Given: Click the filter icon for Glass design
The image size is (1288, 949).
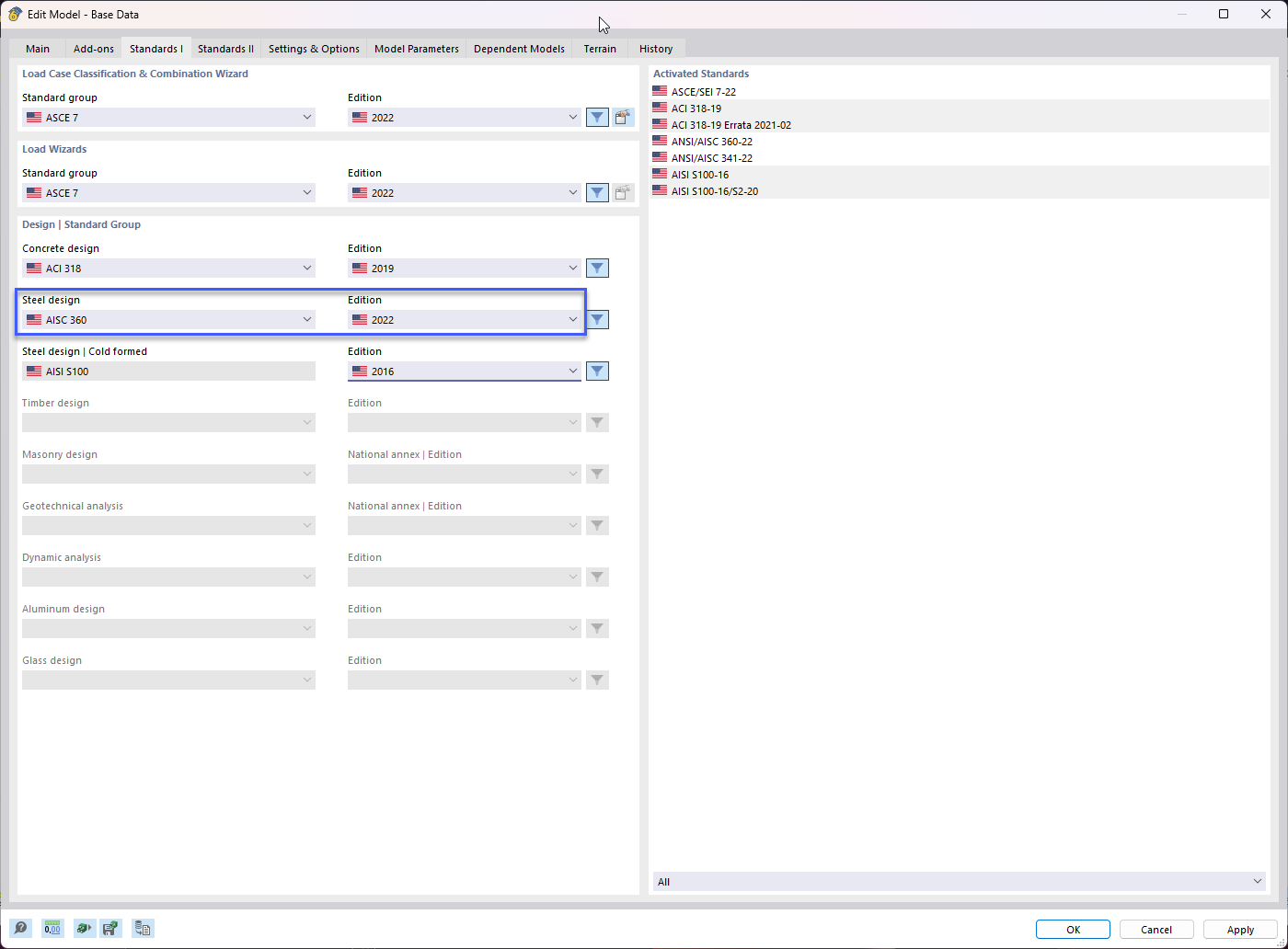Looking at the screenshot, I should pos(597,680).
